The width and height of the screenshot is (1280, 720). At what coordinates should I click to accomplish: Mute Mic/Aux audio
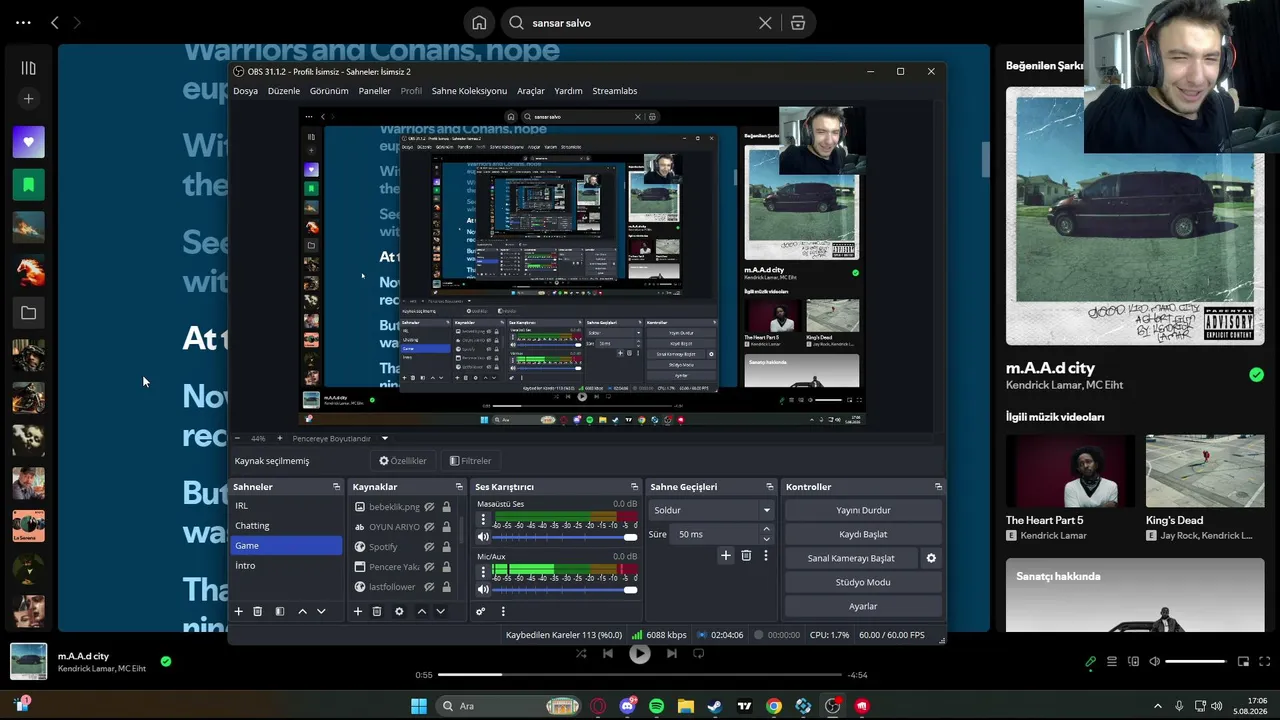(483, 589)
